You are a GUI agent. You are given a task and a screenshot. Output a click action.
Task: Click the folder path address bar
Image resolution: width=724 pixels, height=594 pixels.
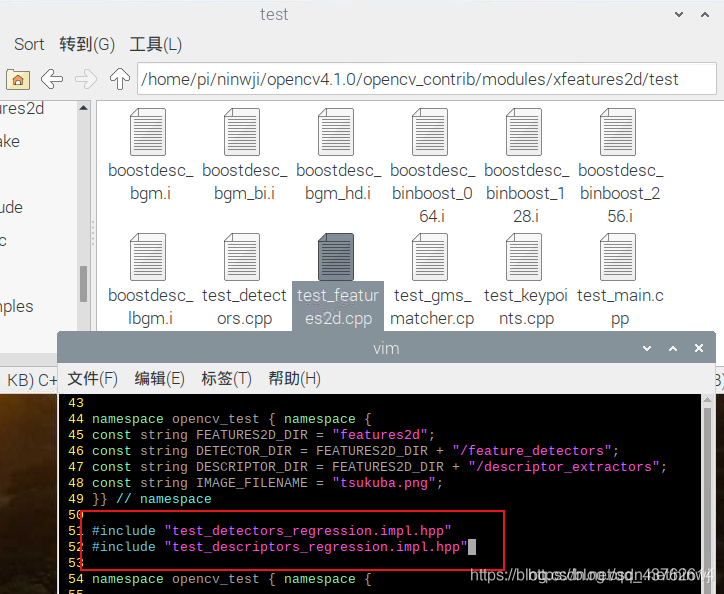point(427,79)
